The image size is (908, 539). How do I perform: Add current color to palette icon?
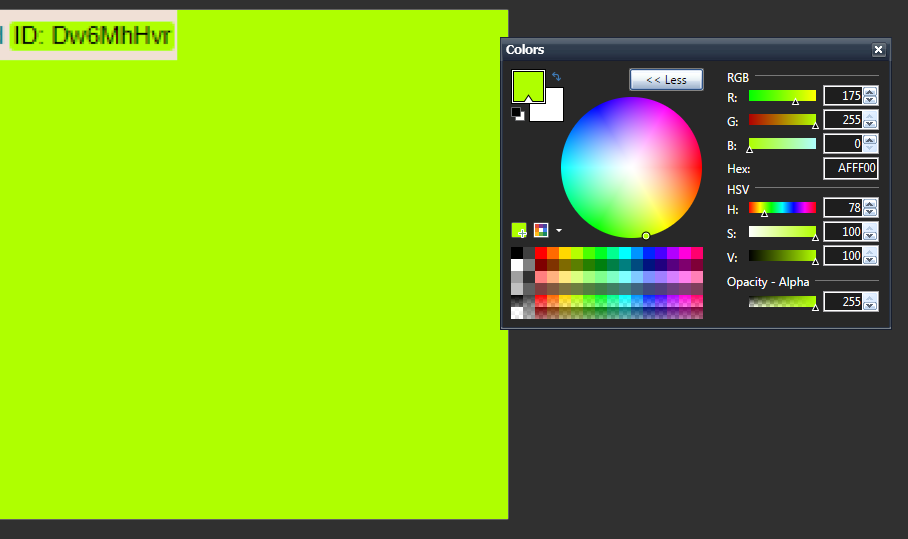[x=519, y=230]
